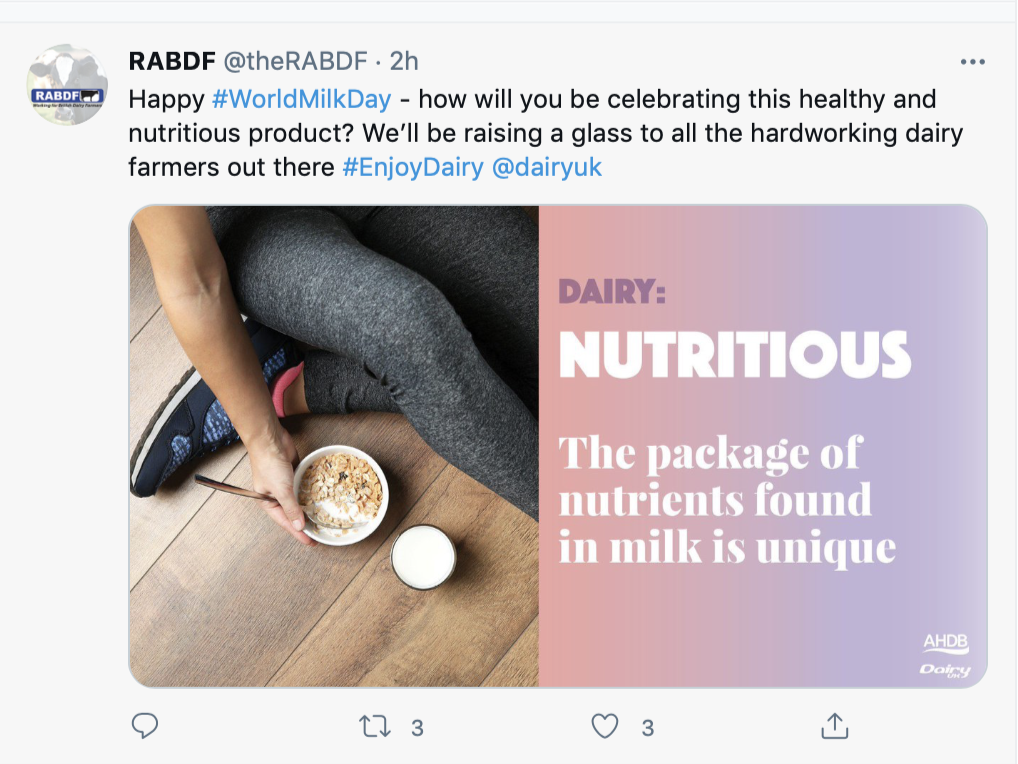
Task: Click the Dairy UK logo in the image
Action: pos(945,669)
